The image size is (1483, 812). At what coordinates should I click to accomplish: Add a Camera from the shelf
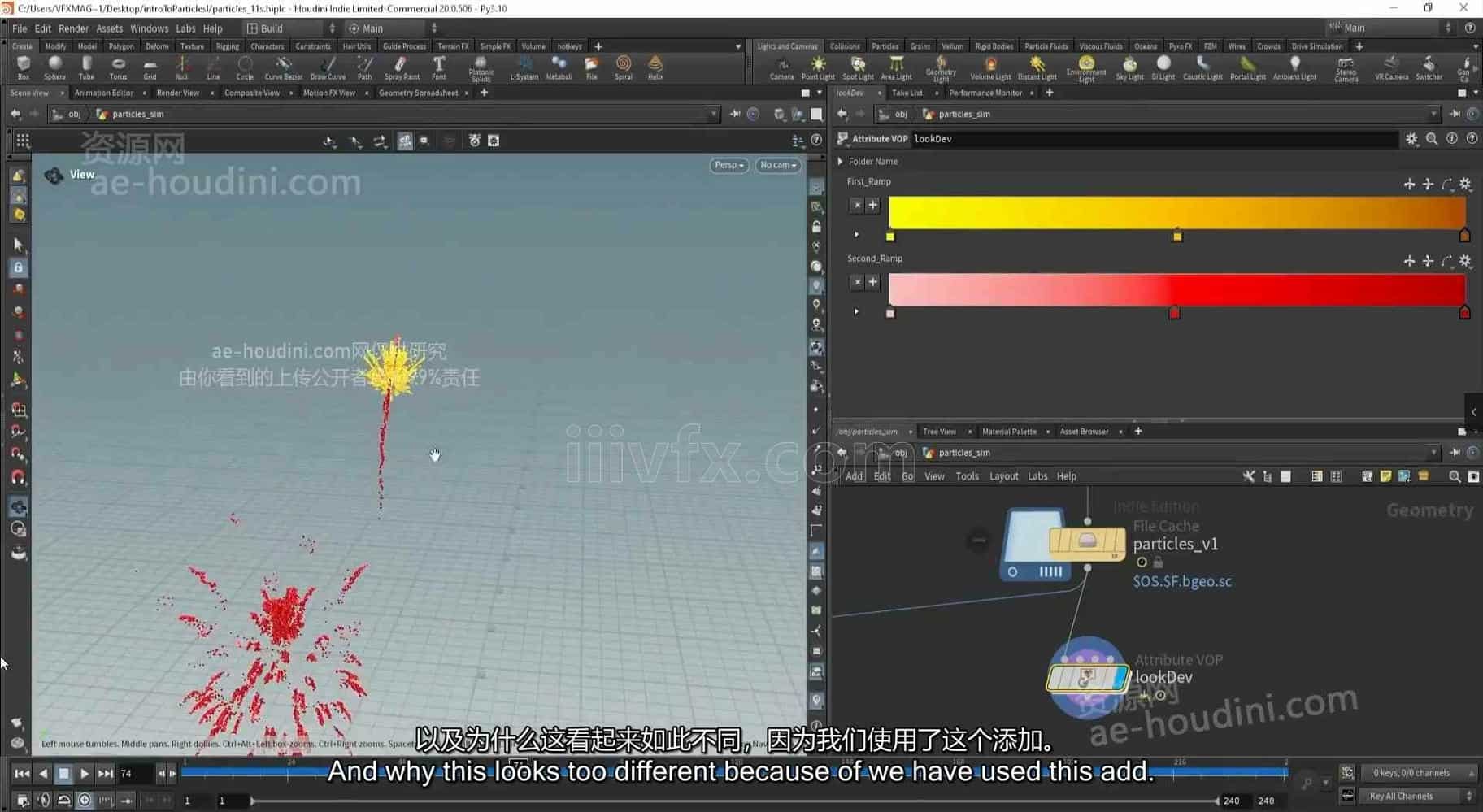point(781,68)
